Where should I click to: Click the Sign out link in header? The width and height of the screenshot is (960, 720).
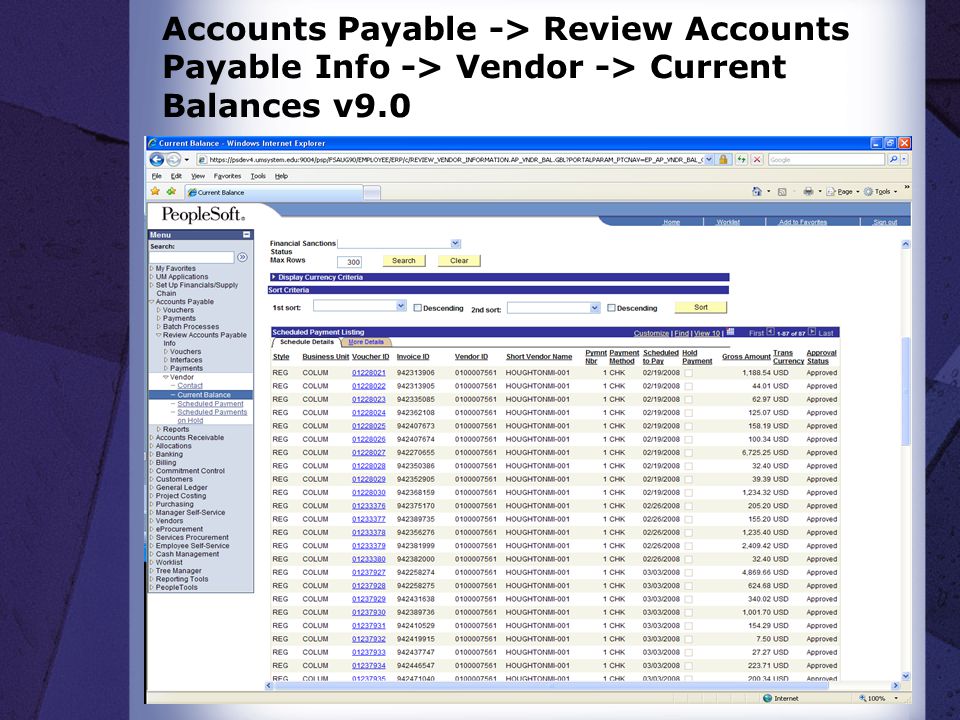(x=885, y=222)
